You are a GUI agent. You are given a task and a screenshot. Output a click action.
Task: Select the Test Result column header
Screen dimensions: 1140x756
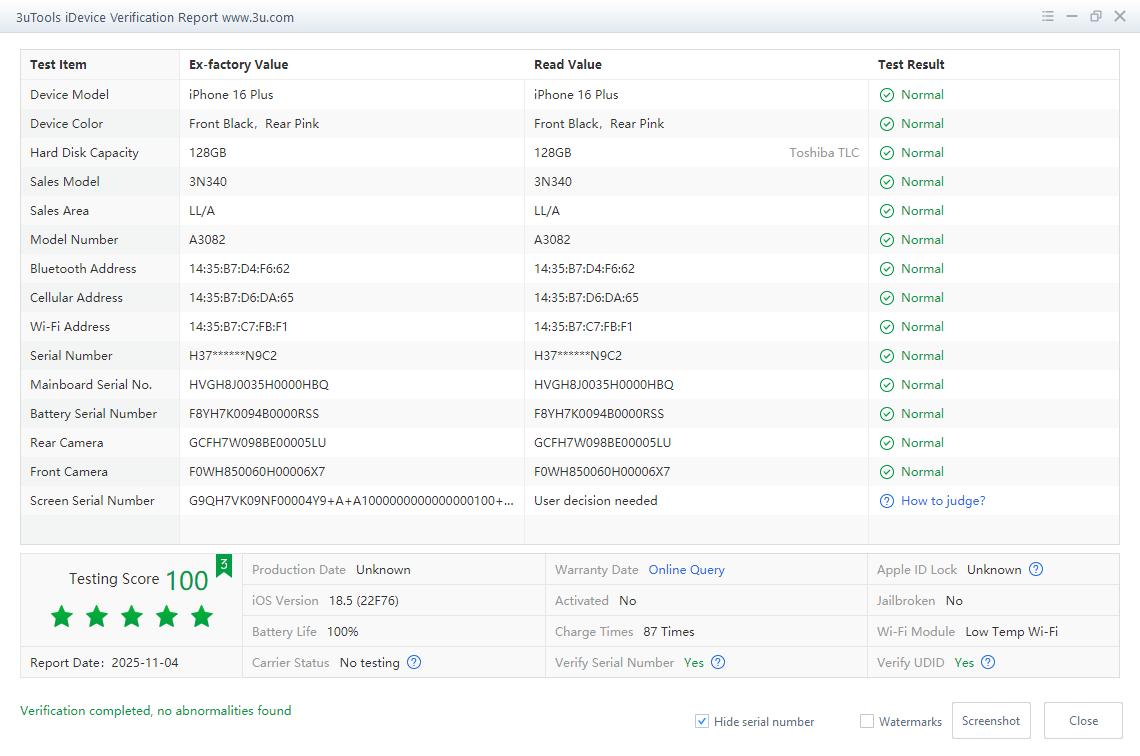click(x=911, y=64)
